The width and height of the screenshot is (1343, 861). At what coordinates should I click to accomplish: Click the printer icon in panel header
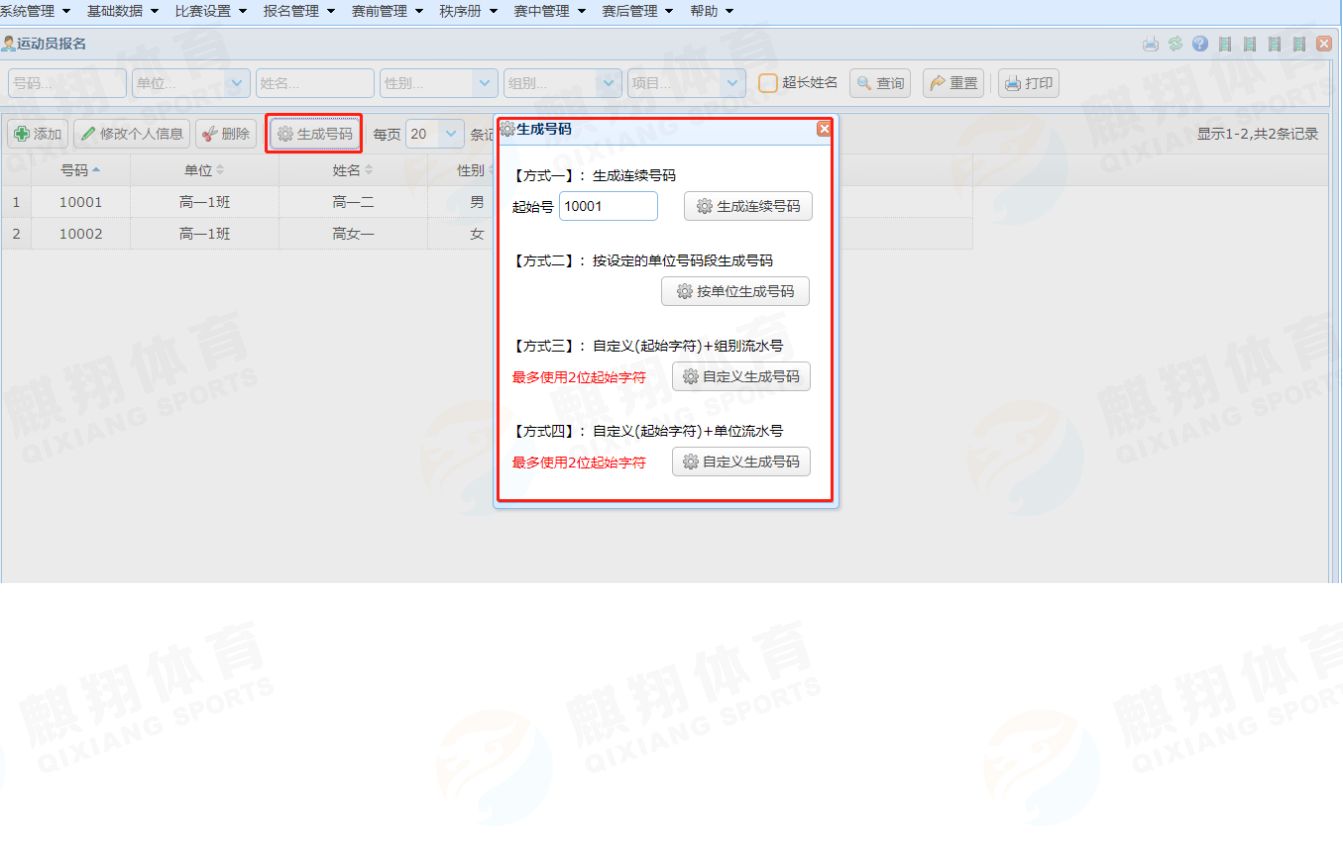point(1151,44)
